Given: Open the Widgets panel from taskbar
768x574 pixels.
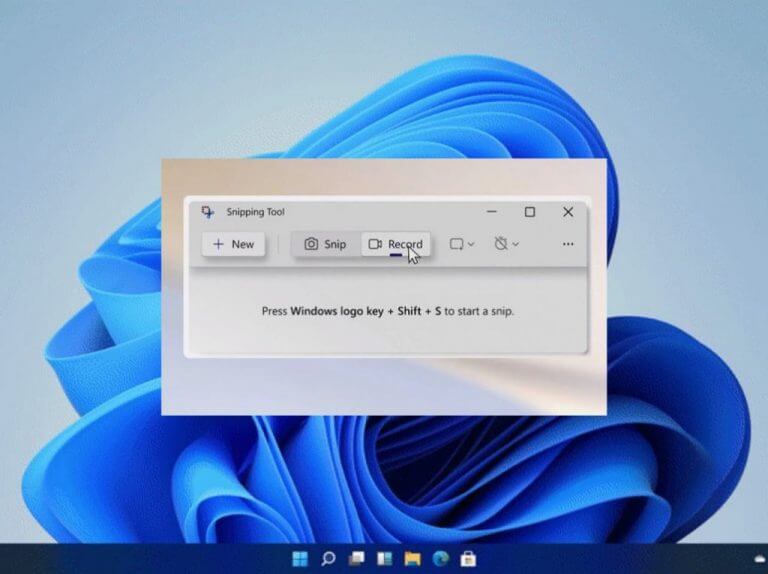Looking at the screenshot, I should [x=384, y=558].
